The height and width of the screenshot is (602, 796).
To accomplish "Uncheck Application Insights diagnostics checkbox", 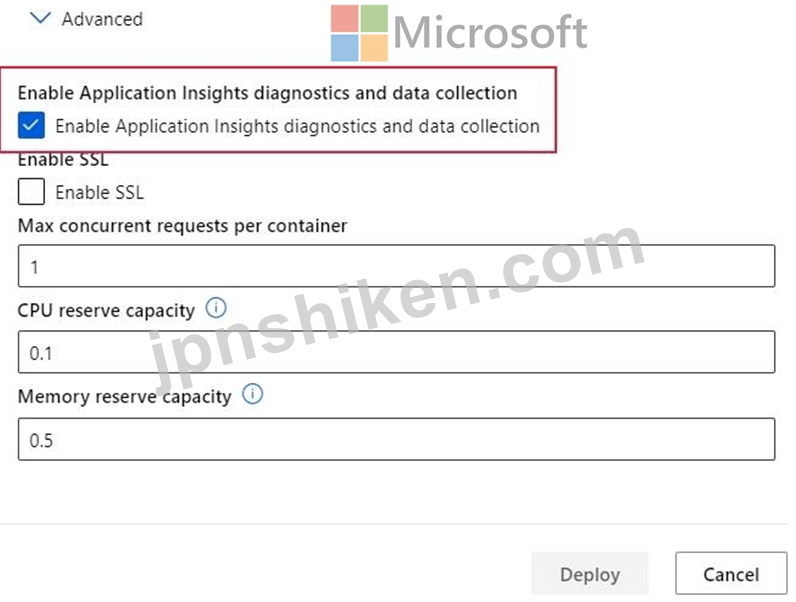I will pos(31,125).
